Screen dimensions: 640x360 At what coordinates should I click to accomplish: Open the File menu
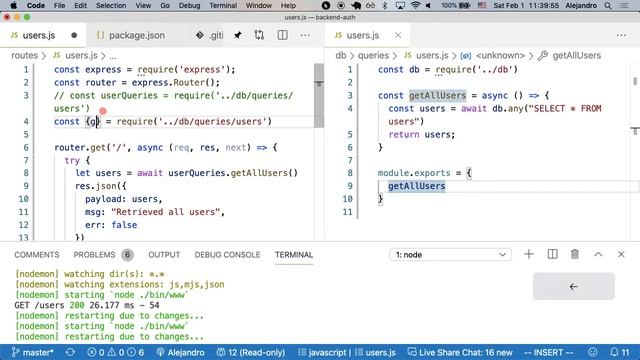click(60, 6)
